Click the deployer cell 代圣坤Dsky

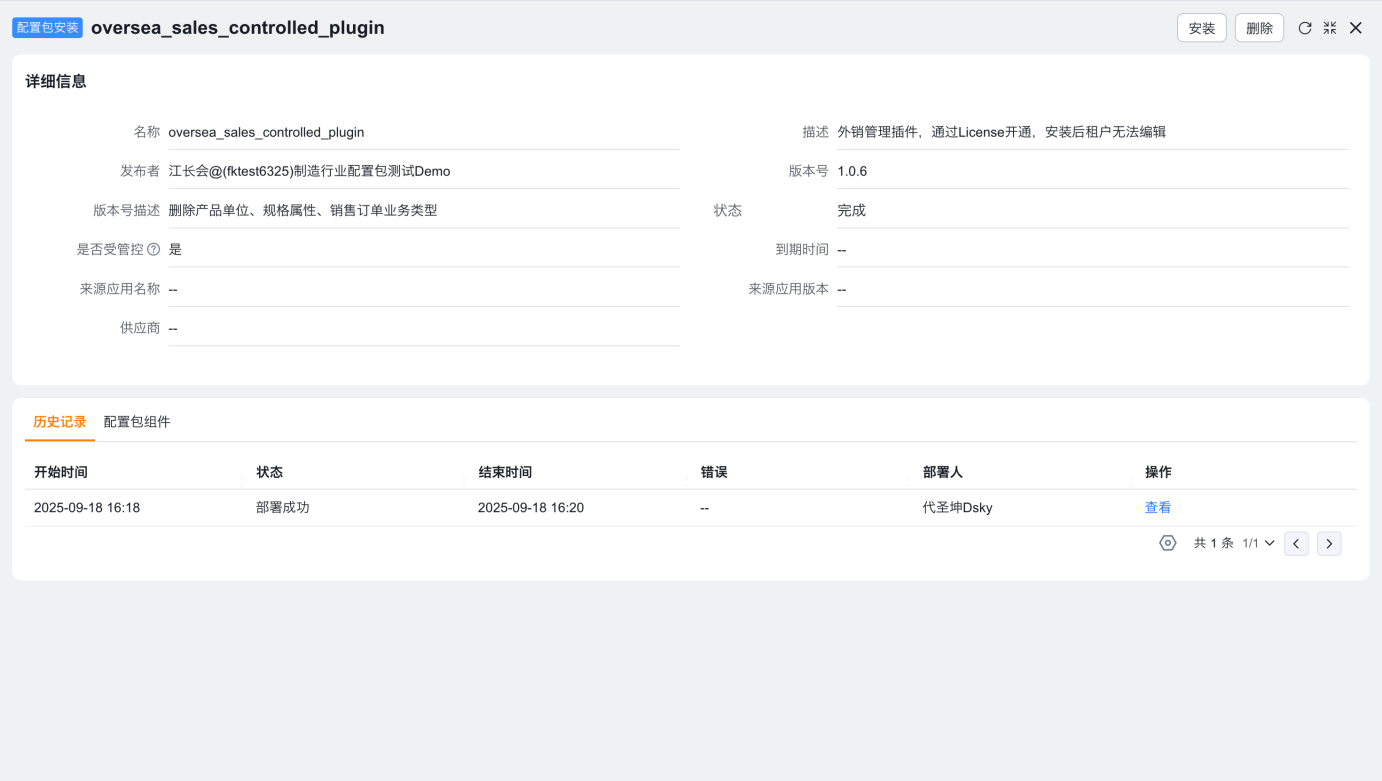pyautogui.click(x=958, y=508)
